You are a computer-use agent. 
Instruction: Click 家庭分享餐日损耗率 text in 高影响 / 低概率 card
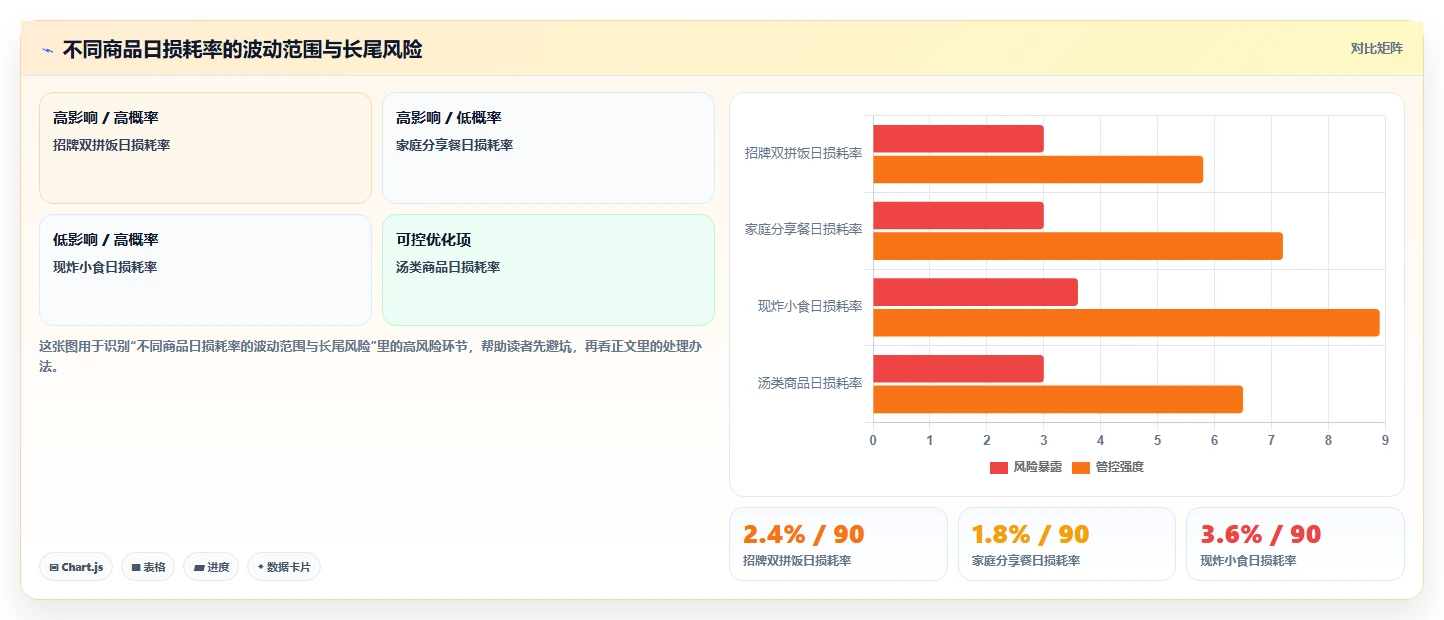[454, 145]
